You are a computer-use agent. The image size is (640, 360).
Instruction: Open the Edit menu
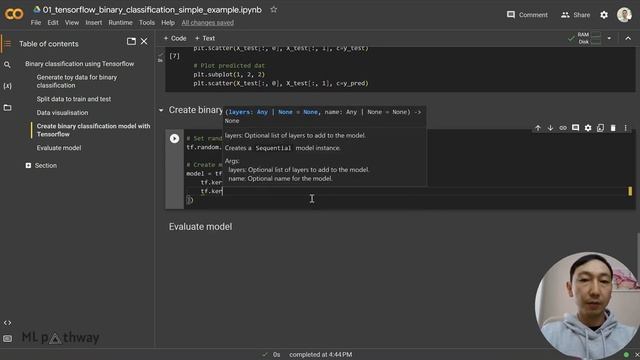[53, 22]
